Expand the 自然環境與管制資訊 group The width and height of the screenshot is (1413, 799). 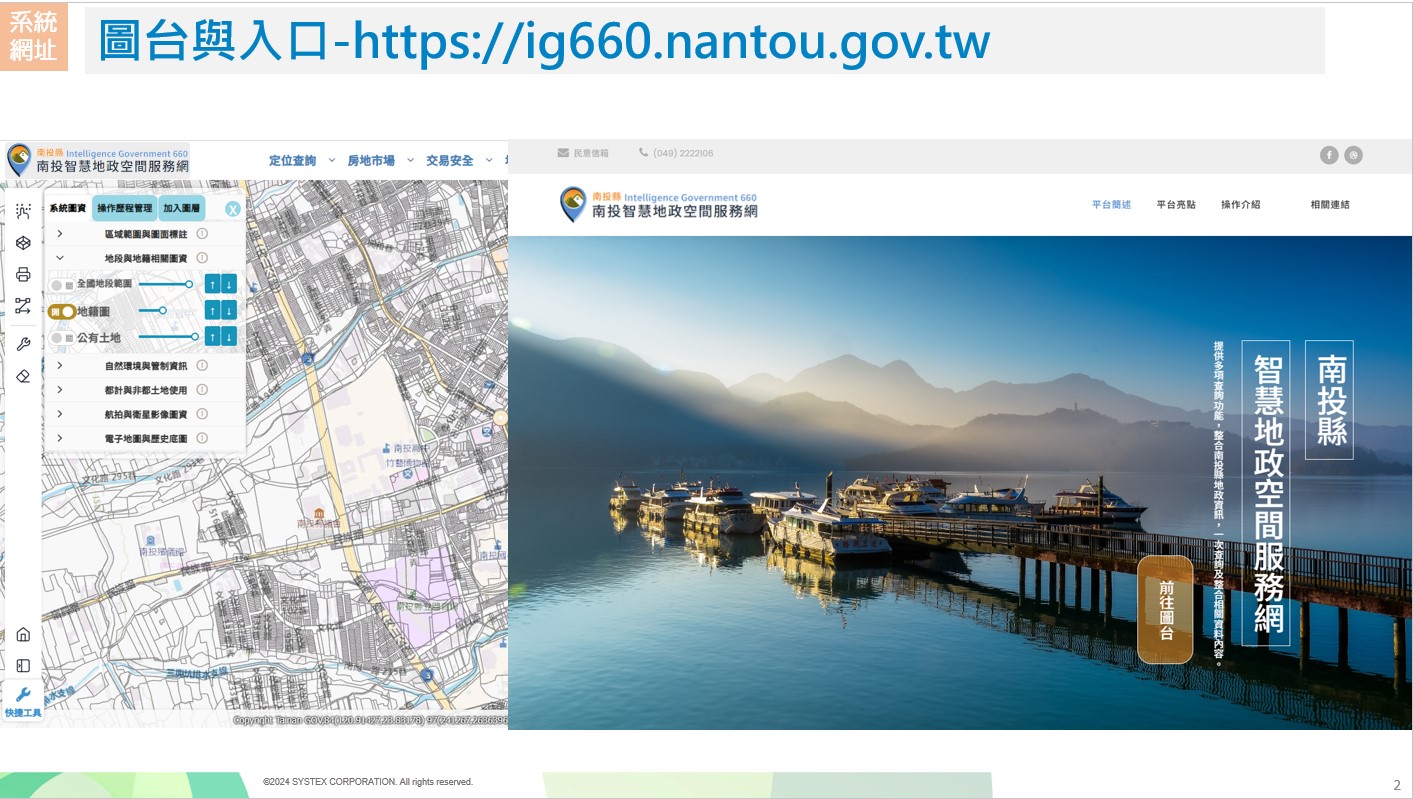click(60, 365)
